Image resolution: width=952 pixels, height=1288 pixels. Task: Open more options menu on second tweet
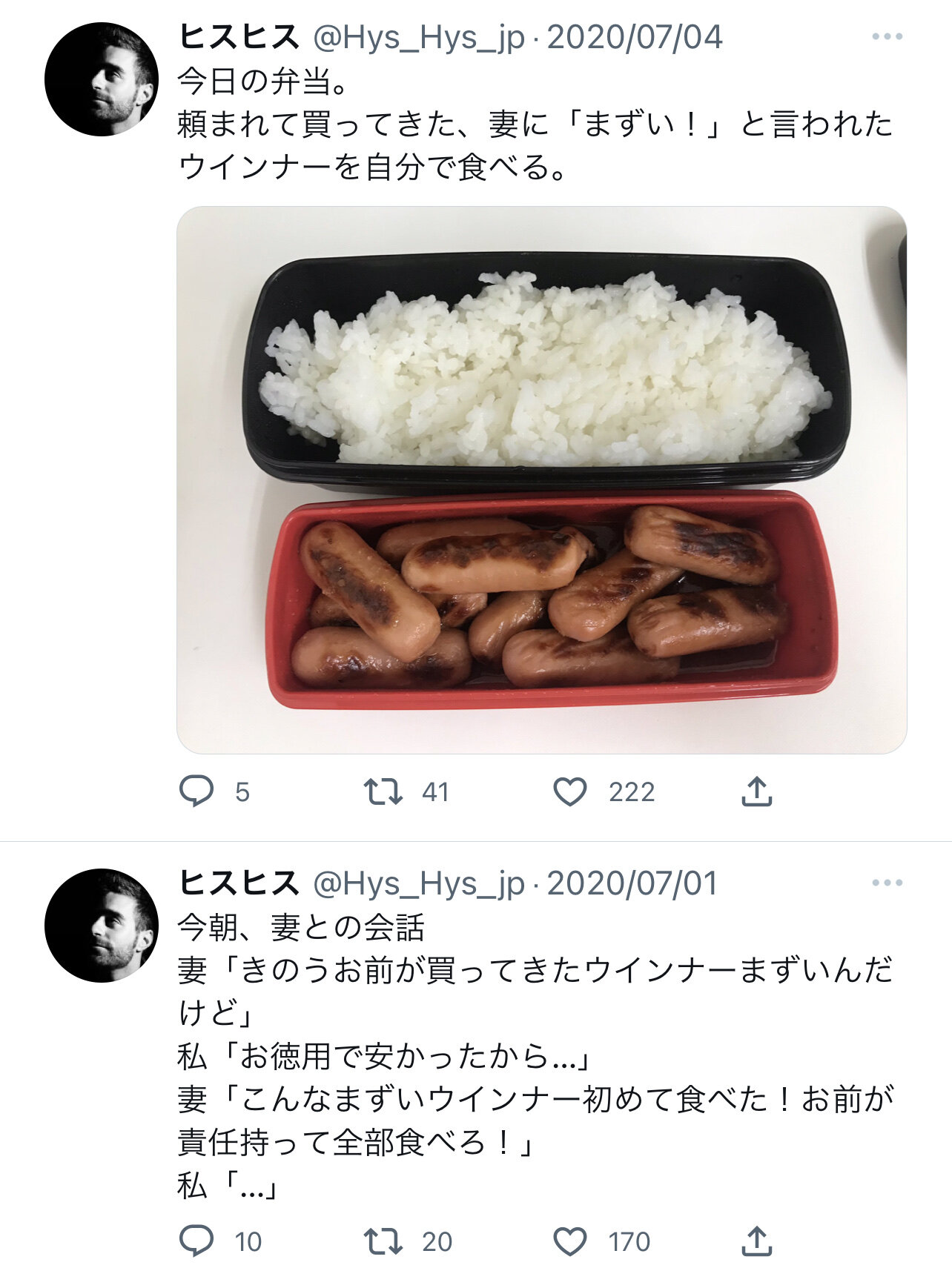[x=887, y=883]
